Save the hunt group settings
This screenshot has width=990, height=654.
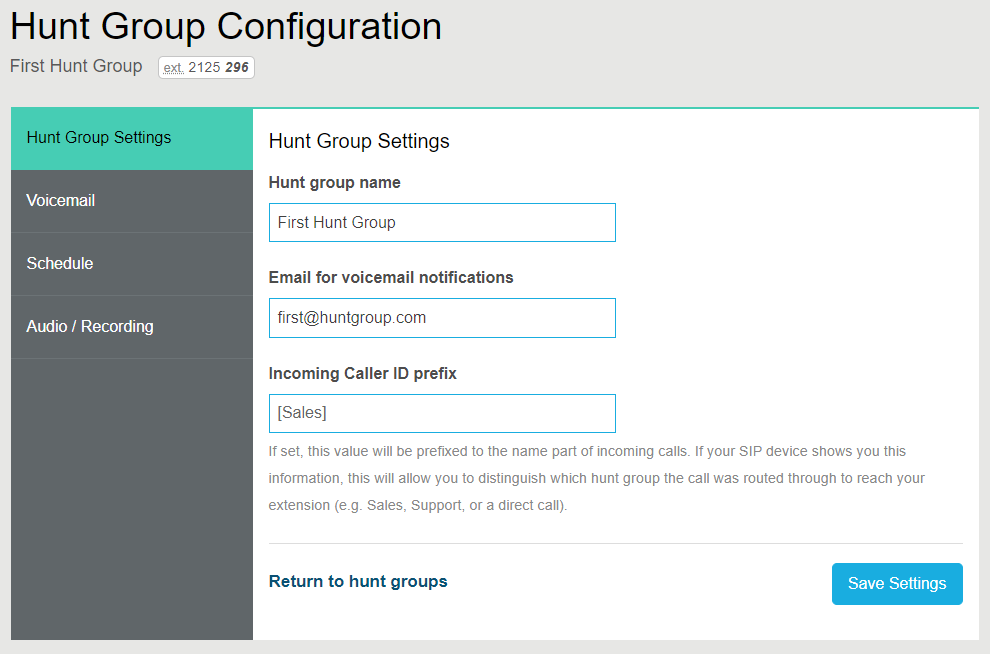coord(896,584)
